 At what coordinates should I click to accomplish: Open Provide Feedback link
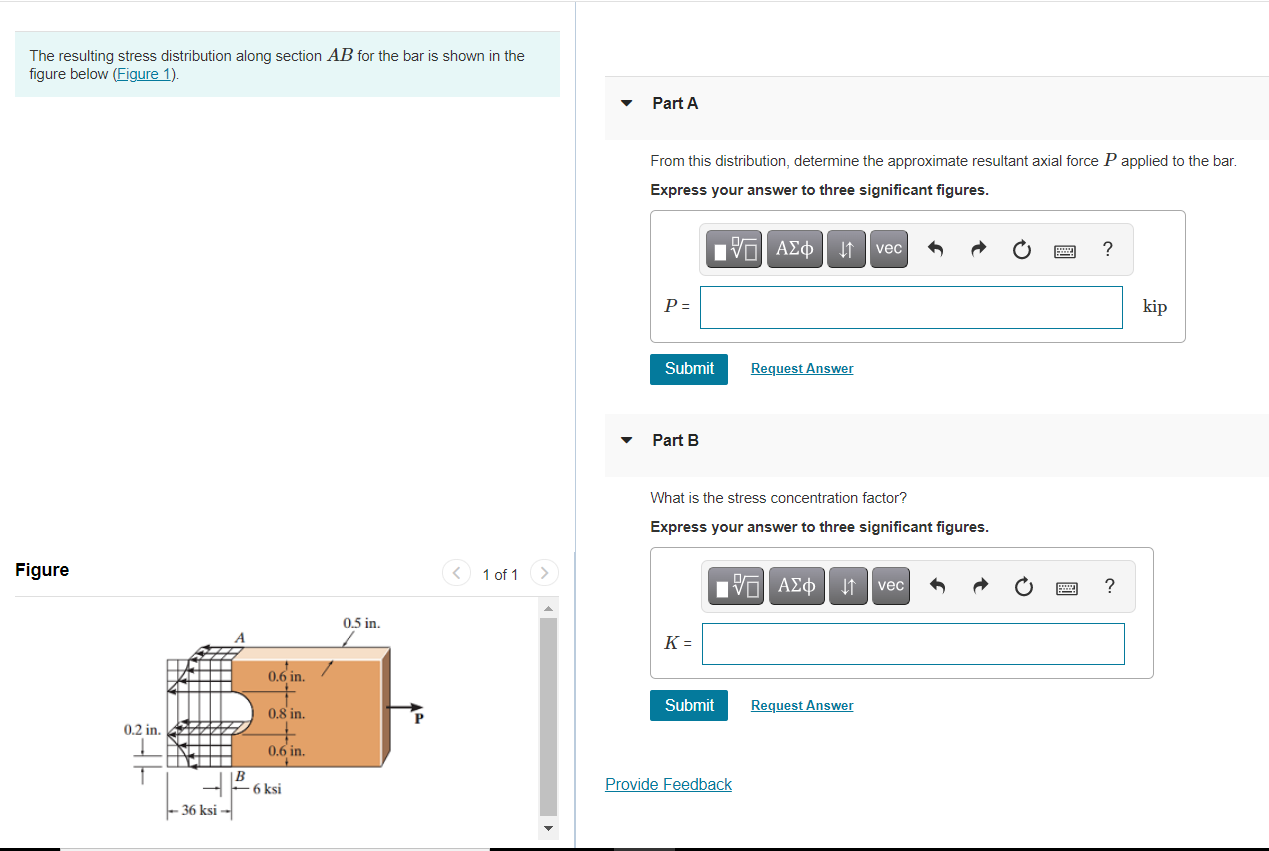668,785
